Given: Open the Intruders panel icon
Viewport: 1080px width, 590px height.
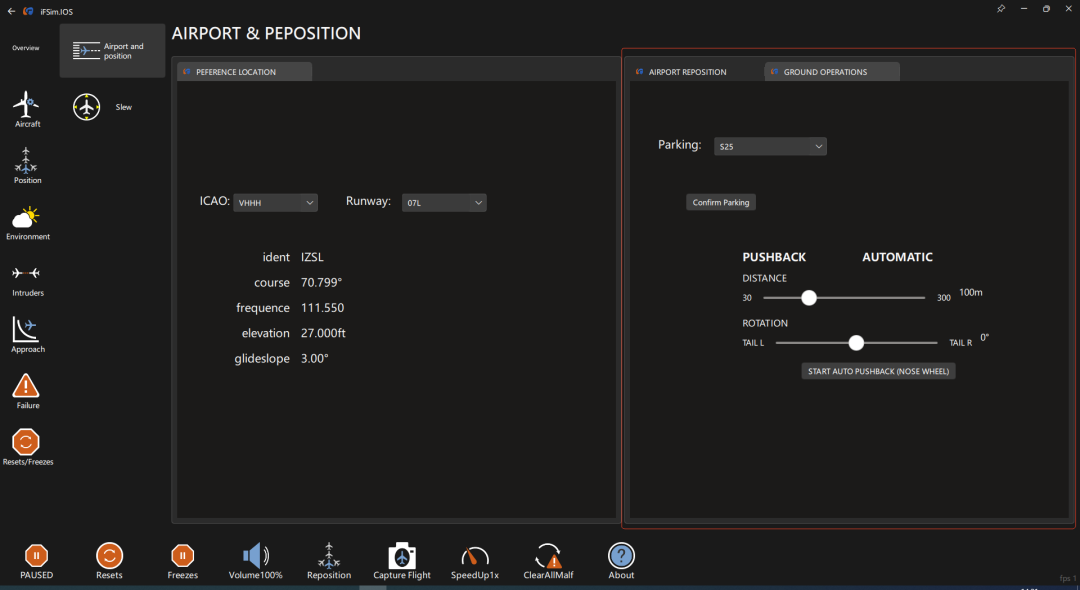Looking at the screenshot, I should click(27, 274).
